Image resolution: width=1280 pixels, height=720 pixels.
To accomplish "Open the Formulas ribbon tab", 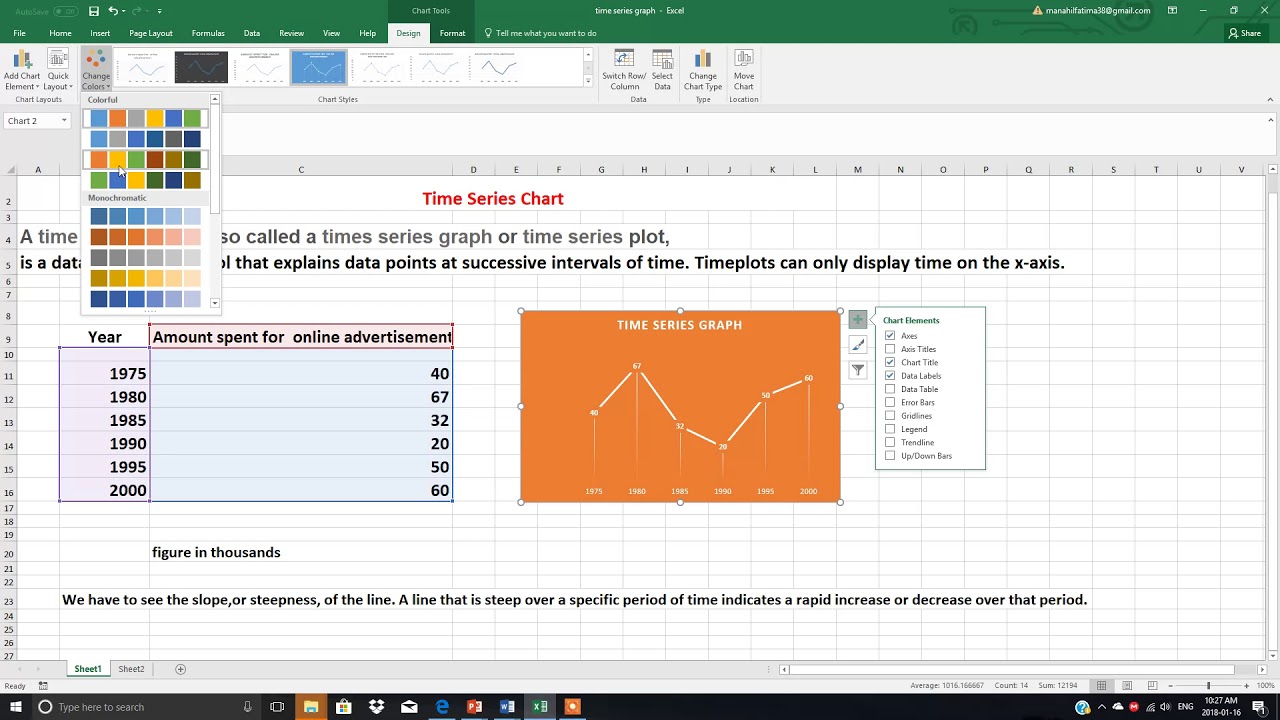I will coord(208,33).
